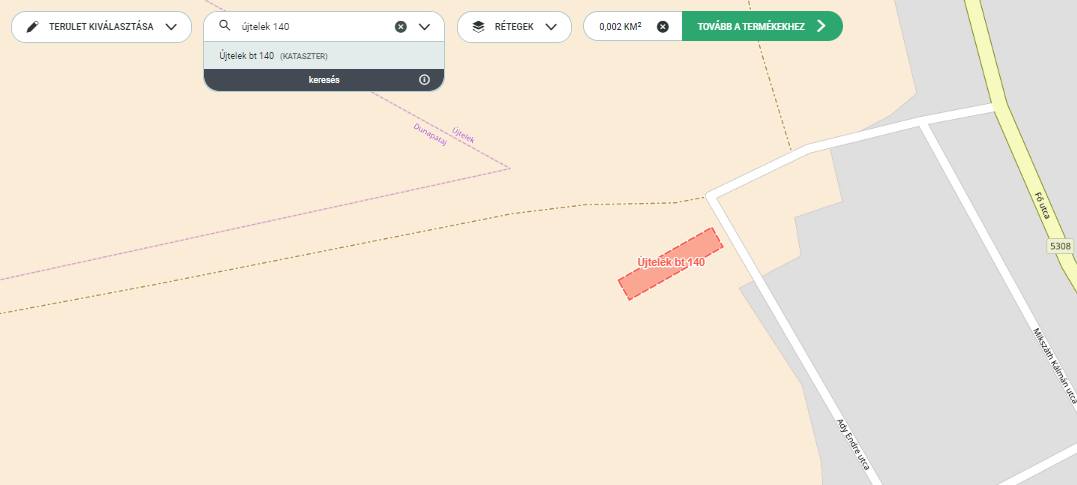Click the 5308 road number badge

(x=1060, y=246)
